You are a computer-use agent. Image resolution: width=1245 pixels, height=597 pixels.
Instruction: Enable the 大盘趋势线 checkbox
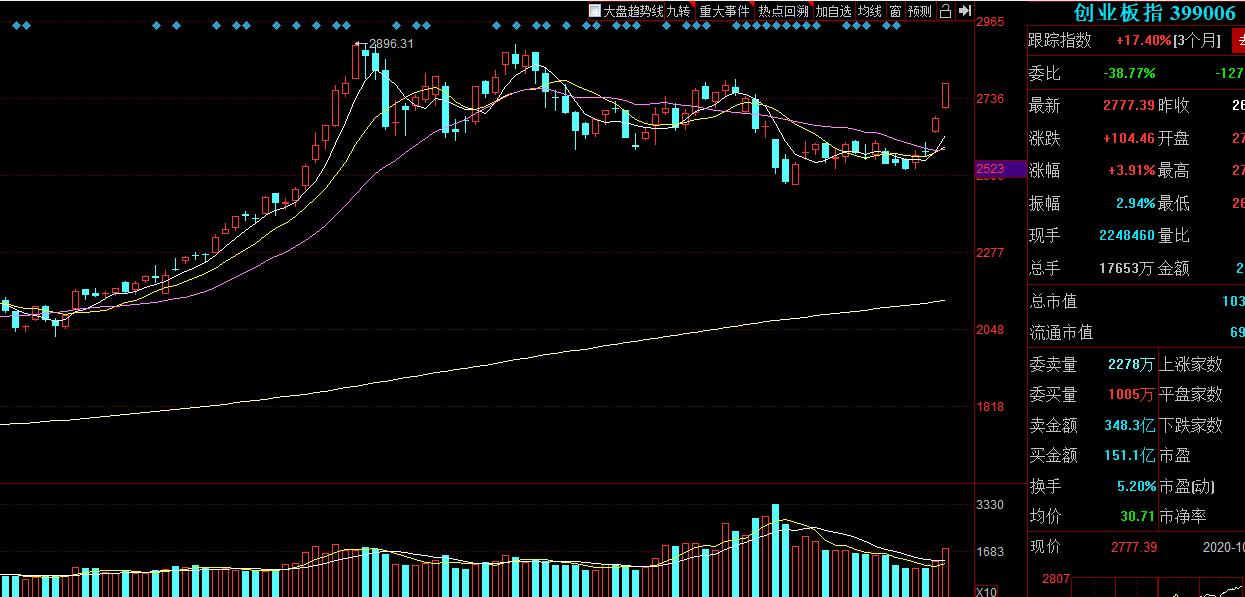point(595,11)
